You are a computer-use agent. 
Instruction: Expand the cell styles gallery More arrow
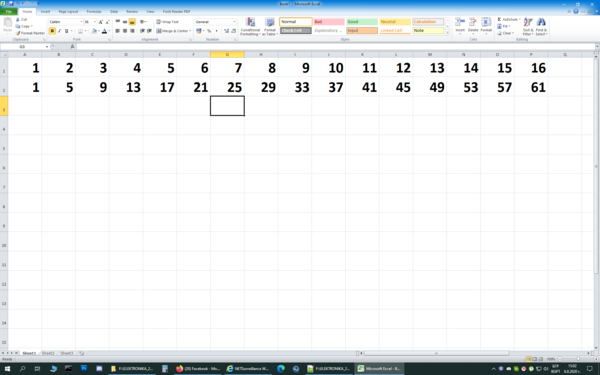[447, 33]
